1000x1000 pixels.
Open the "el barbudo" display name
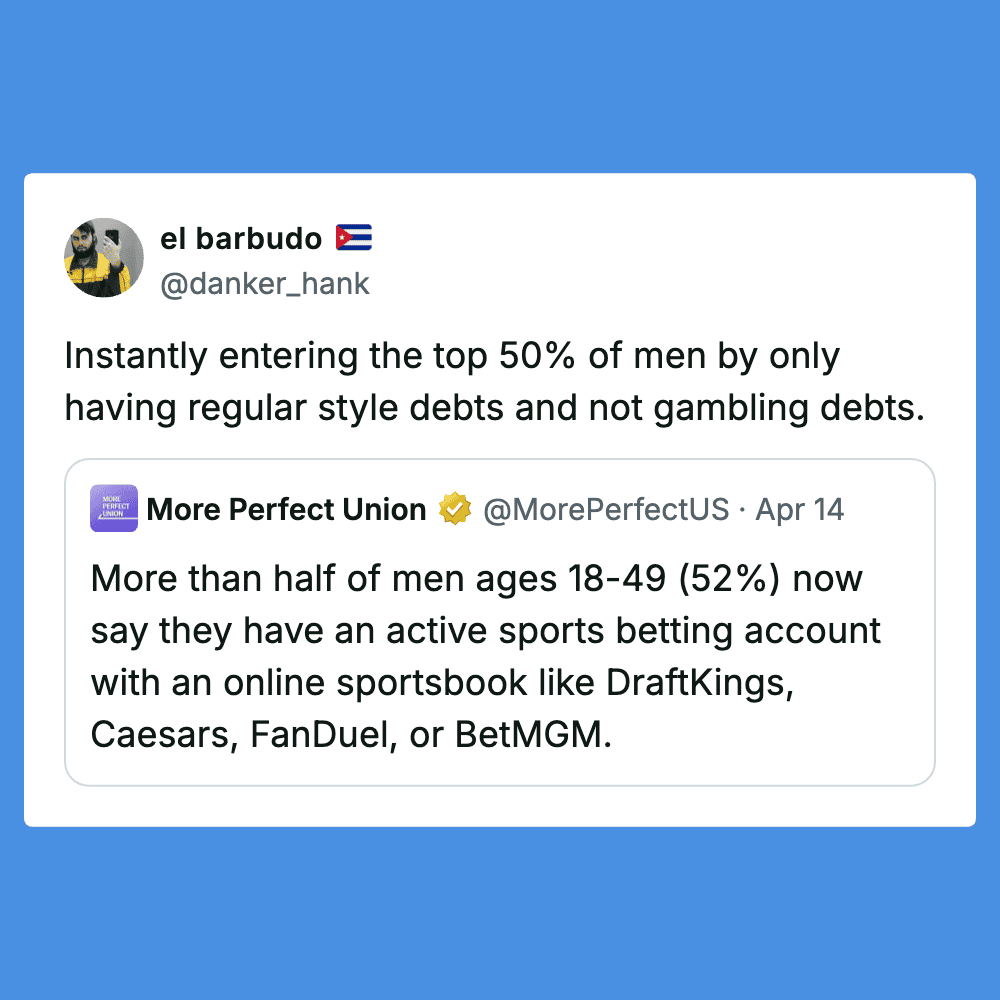[241, 239]
